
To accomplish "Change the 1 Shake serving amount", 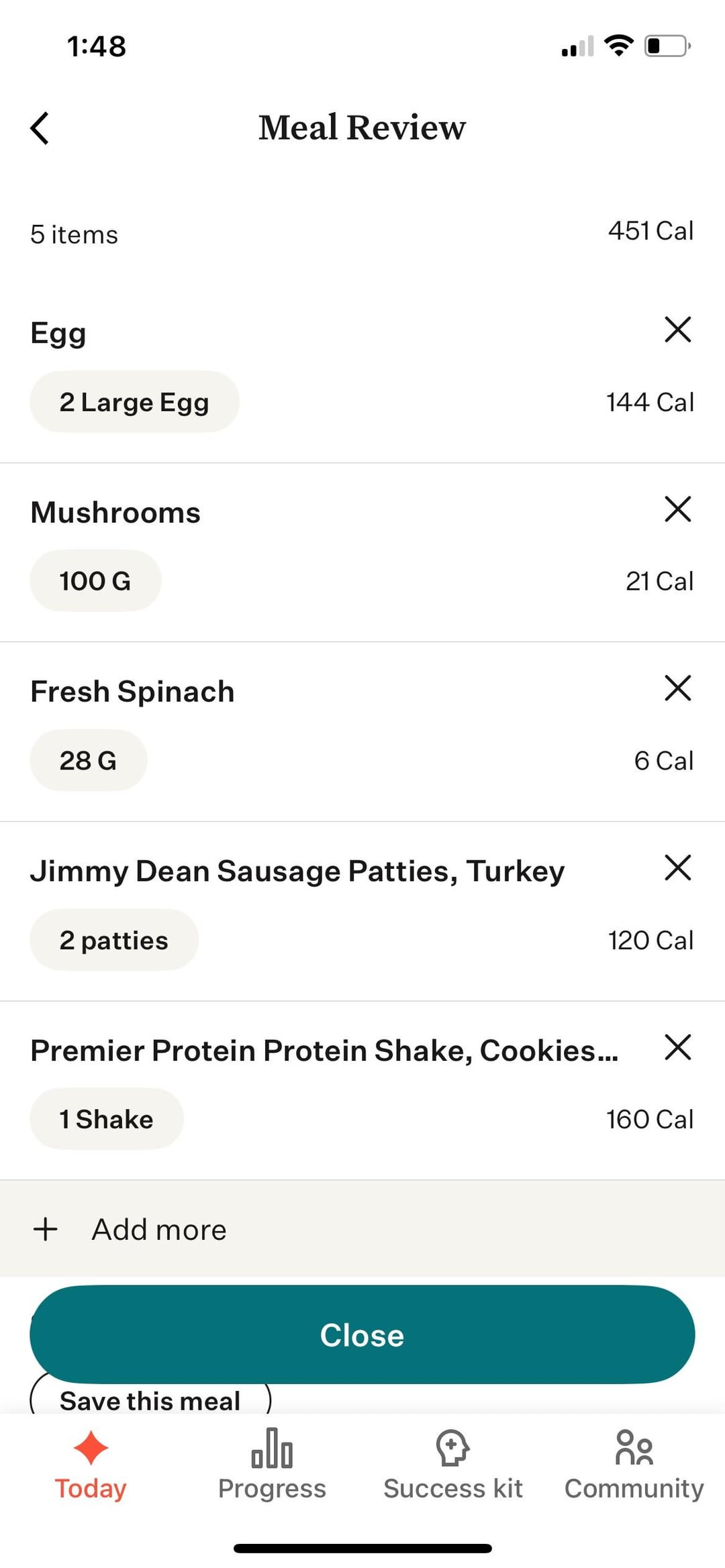I will pyautogui.click(x=107, y=1119).
